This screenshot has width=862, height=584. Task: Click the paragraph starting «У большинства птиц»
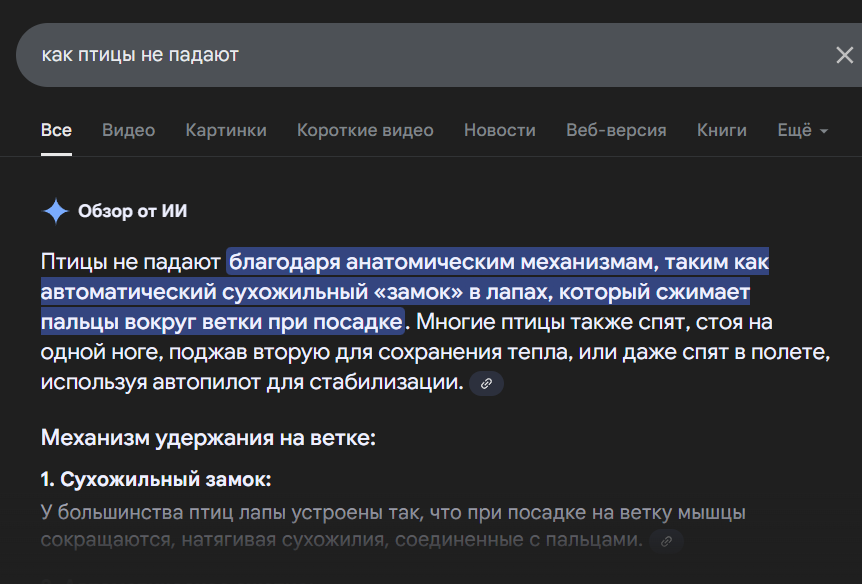pyautogui.click(x=393, y=526)
